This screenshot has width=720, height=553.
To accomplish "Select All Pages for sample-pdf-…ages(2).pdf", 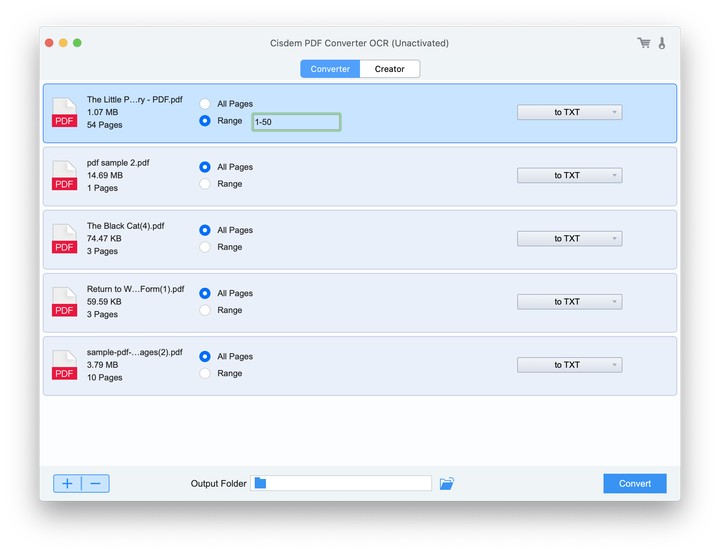I will coord(205,356).
